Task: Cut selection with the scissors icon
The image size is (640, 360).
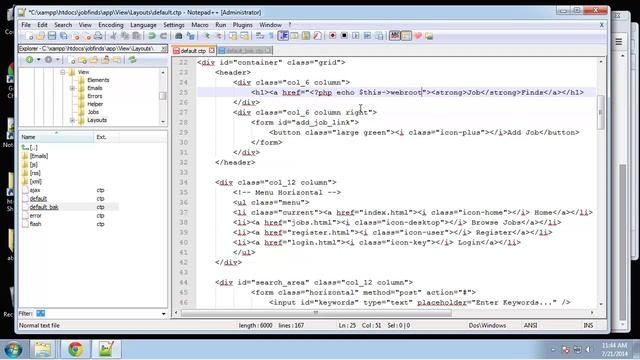Action: click(x=113, y=36)
